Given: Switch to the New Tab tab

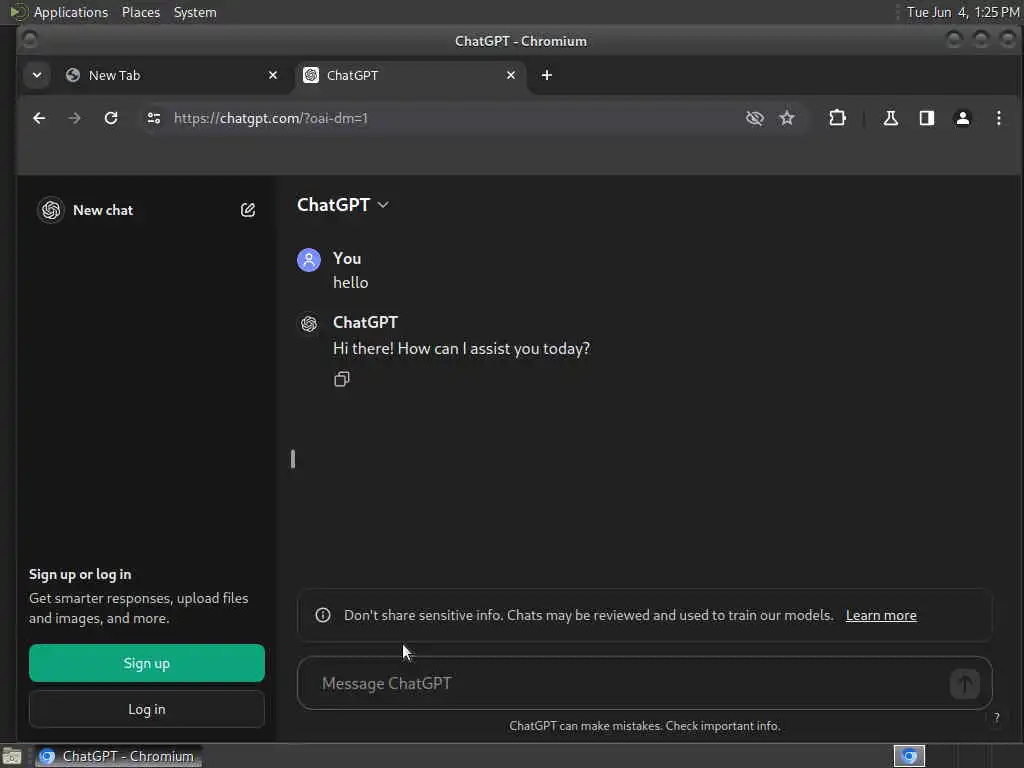Looking at the screenshot, I should point(173,75).
